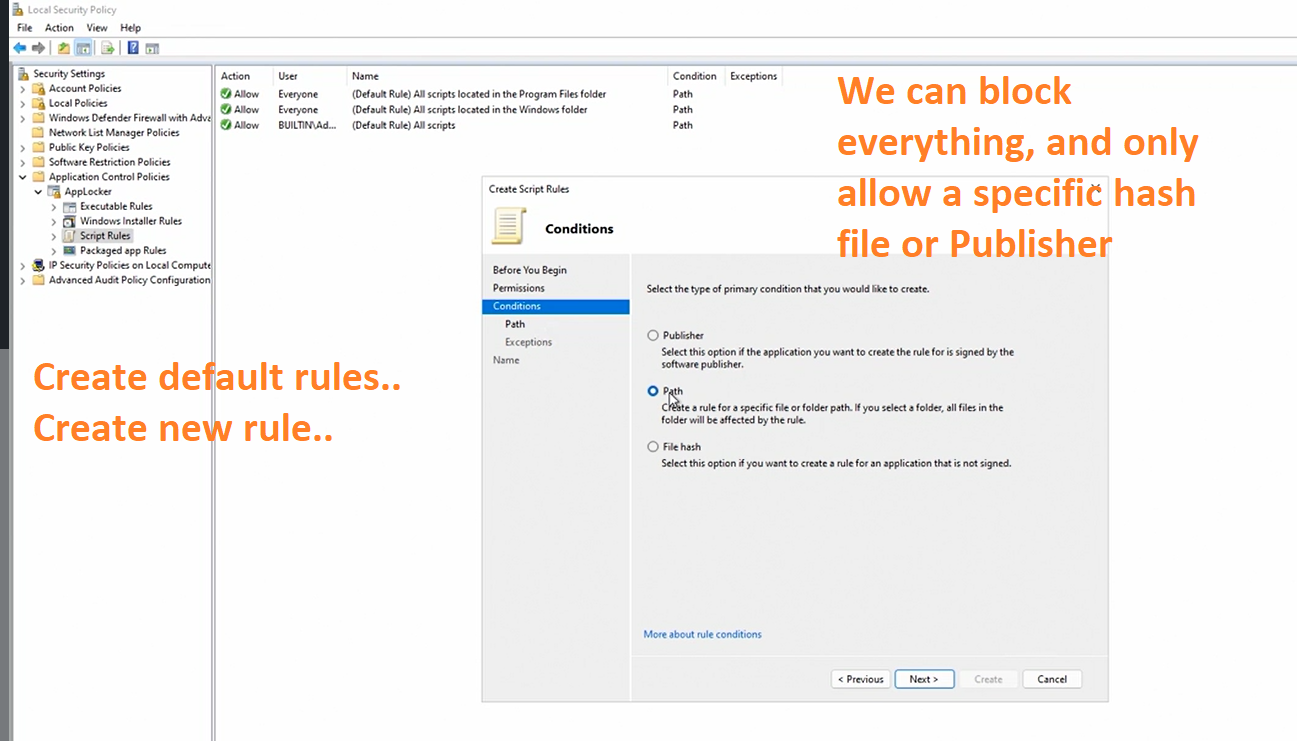The width and height of the screenshot is (1297, 741).
Task: Open the Action menu
Action: tap(59, 28)
